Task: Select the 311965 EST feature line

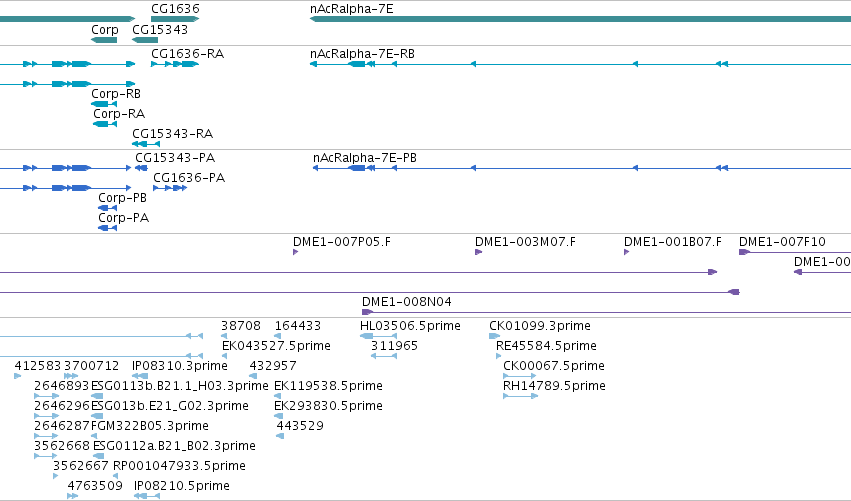Action: point(384,356)
